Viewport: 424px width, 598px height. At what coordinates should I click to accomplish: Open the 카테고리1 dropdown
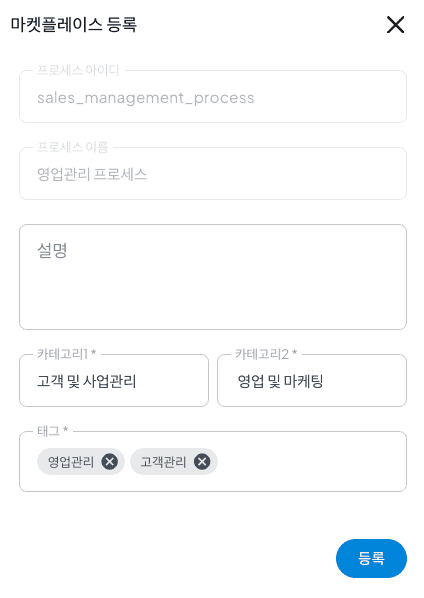[114, 380]
